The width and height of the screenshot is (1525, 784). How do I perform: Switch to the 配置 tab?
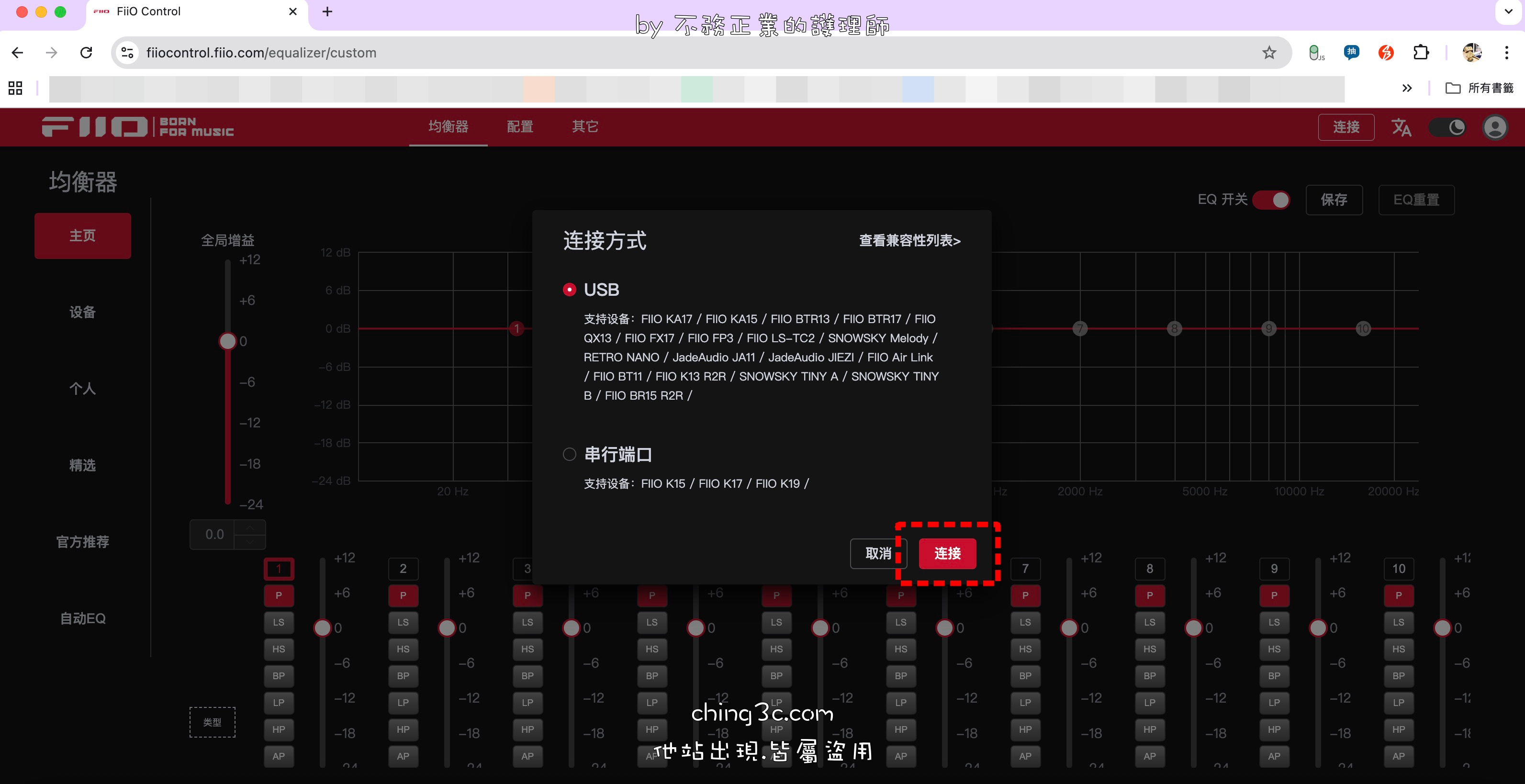pyautogui.click(x=520, y=127)
